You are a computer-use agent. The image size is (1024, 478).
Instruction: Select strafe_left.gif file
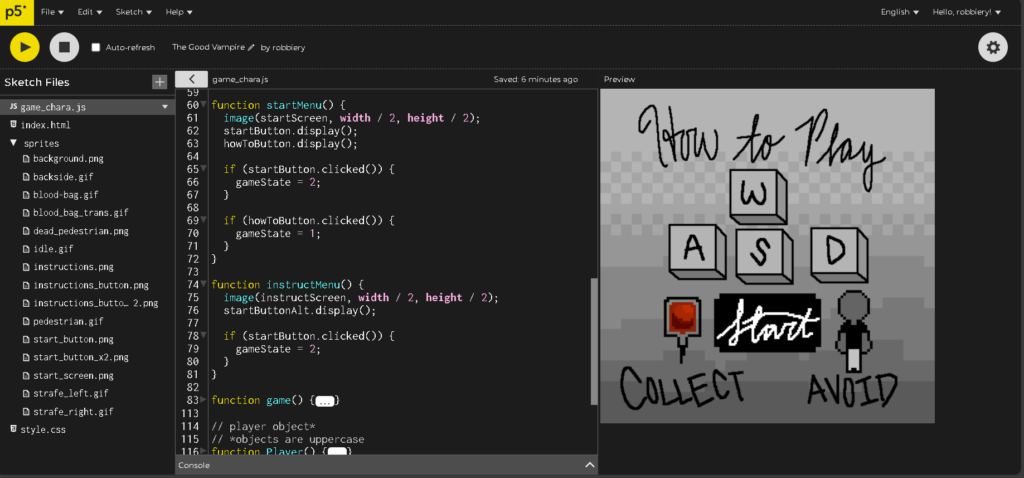(71, 394)
